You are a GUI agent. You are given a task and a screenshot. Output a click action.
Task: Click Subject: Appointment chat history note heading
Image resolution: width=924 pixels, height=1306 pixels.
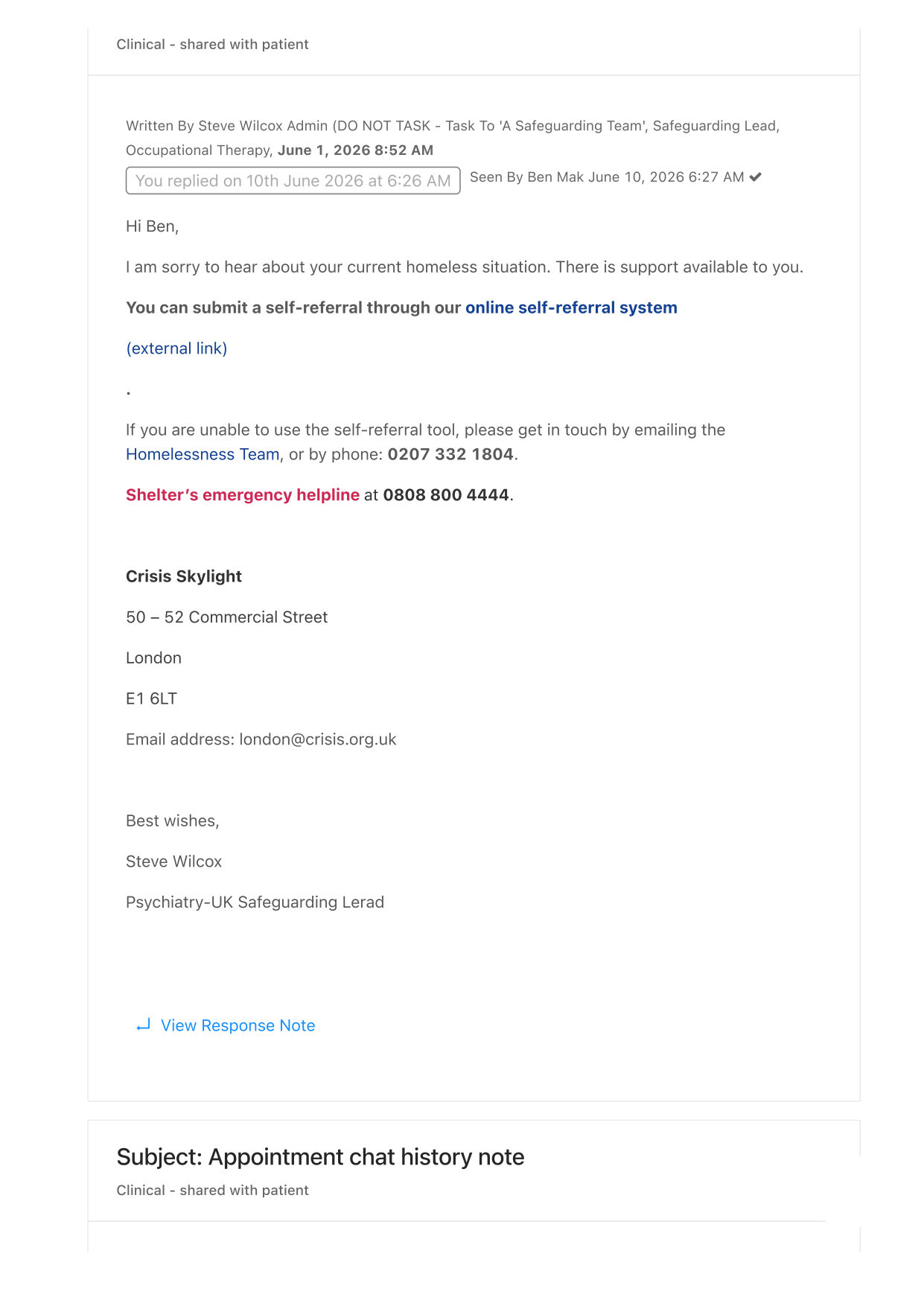(320, 1157)
